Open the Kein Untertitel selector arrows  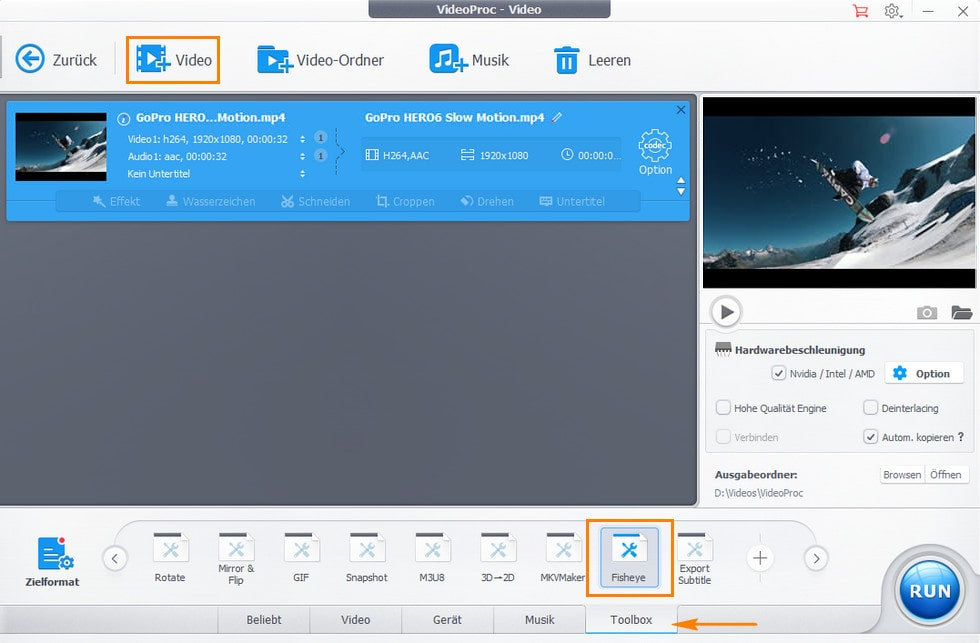tap(302, 174)
